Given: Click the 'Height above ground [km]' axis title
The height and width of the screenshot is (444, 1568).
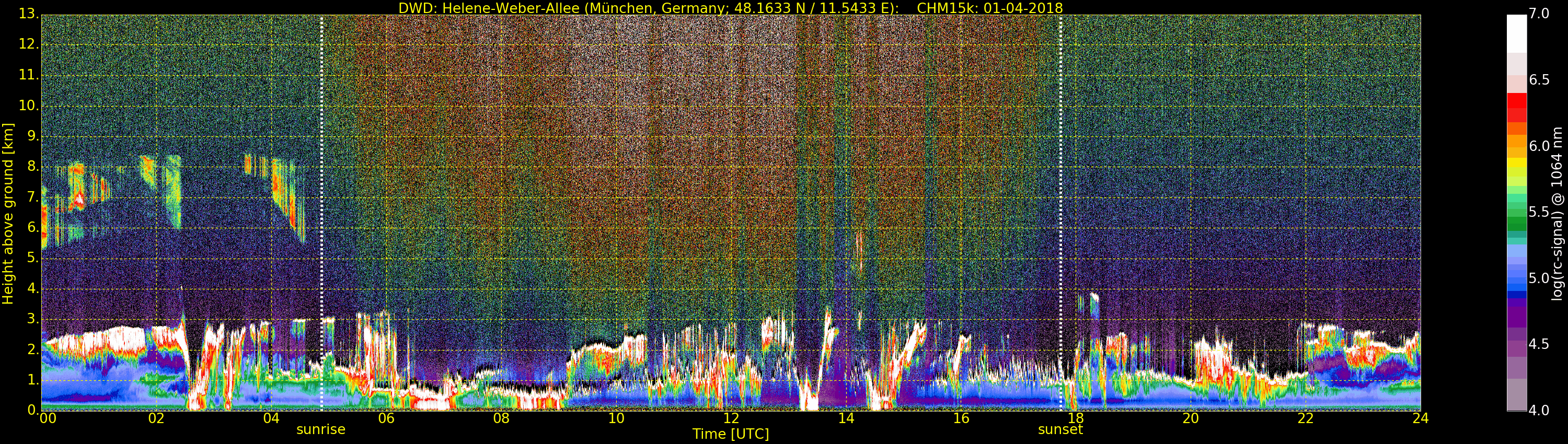Looking at the screenshot, I should 8,213.
